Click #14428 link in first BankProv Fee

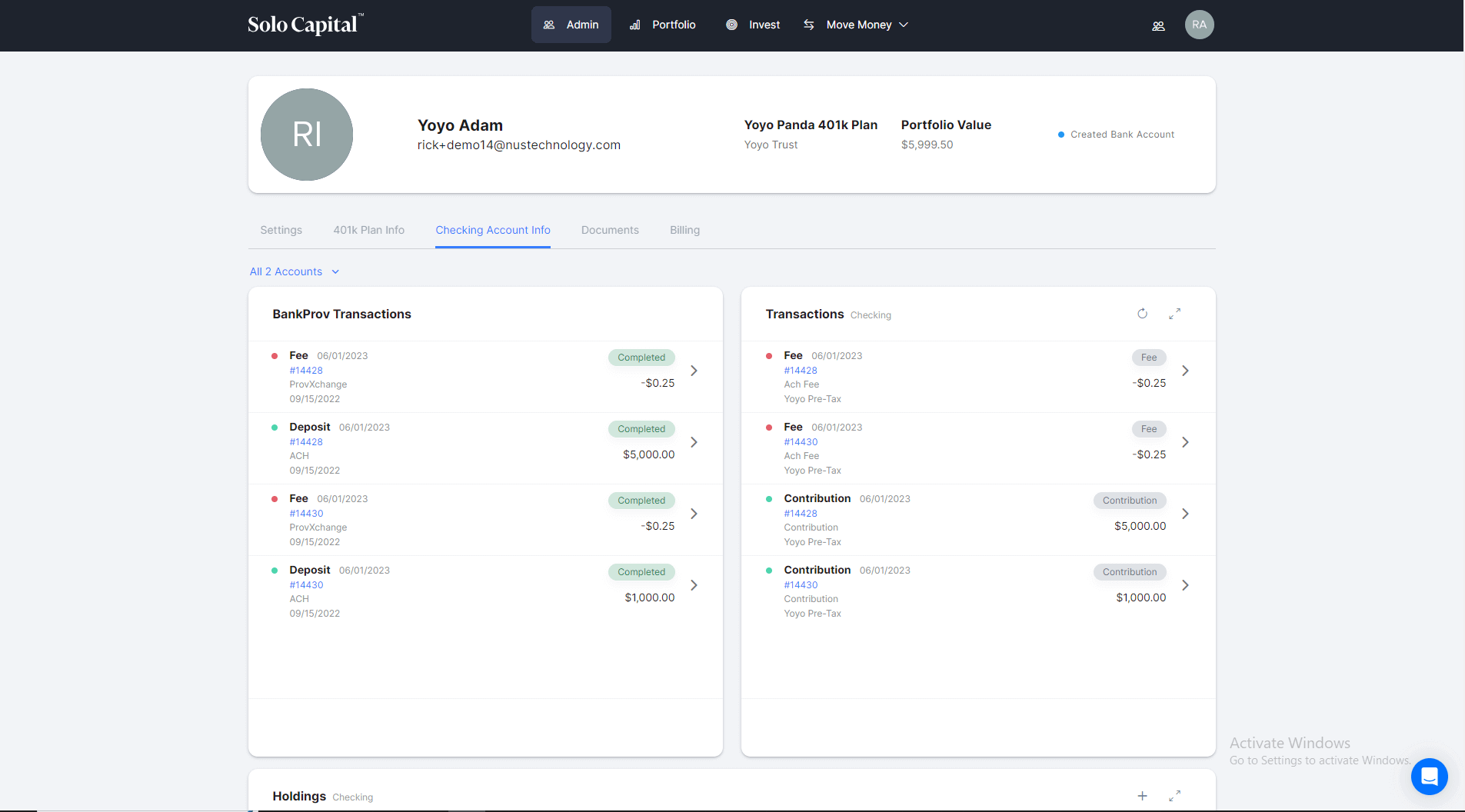pos(306,371)
